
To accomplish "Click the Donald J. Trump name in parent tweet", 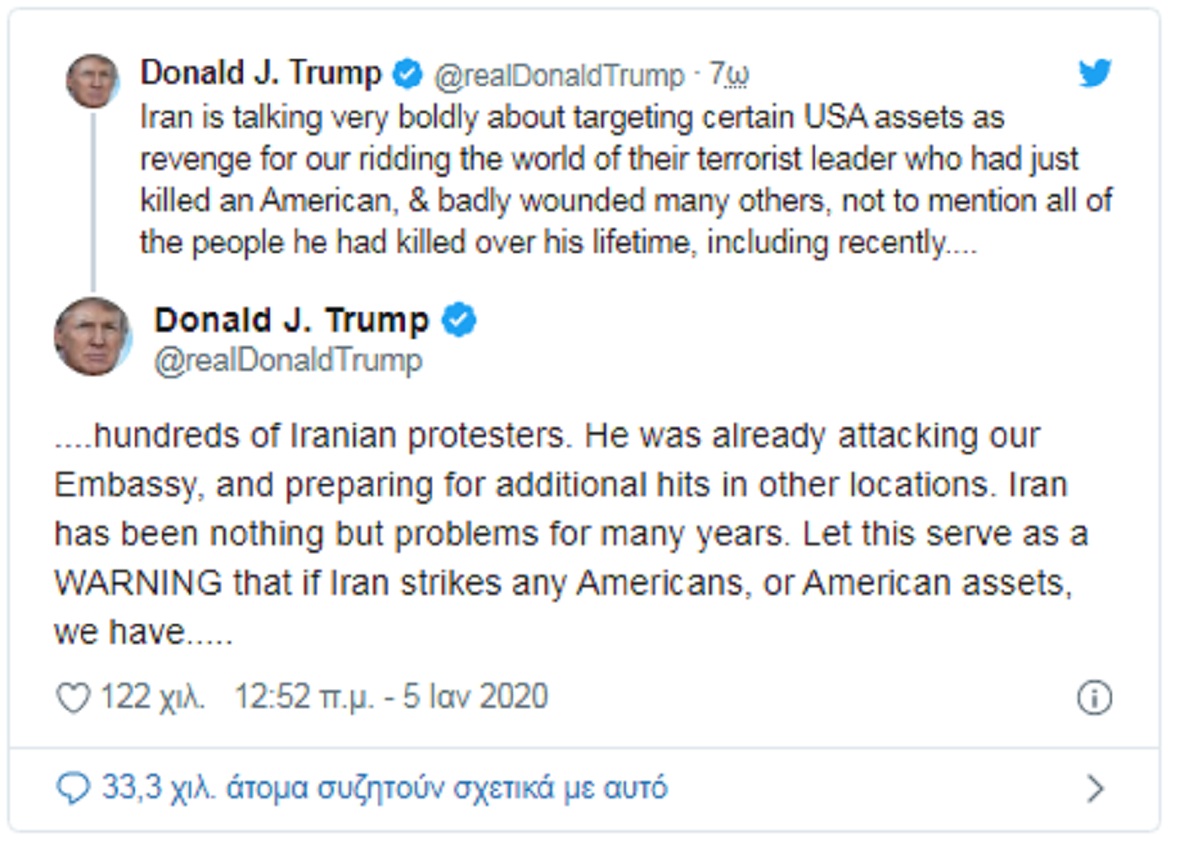I will click(x=261, y=73).
